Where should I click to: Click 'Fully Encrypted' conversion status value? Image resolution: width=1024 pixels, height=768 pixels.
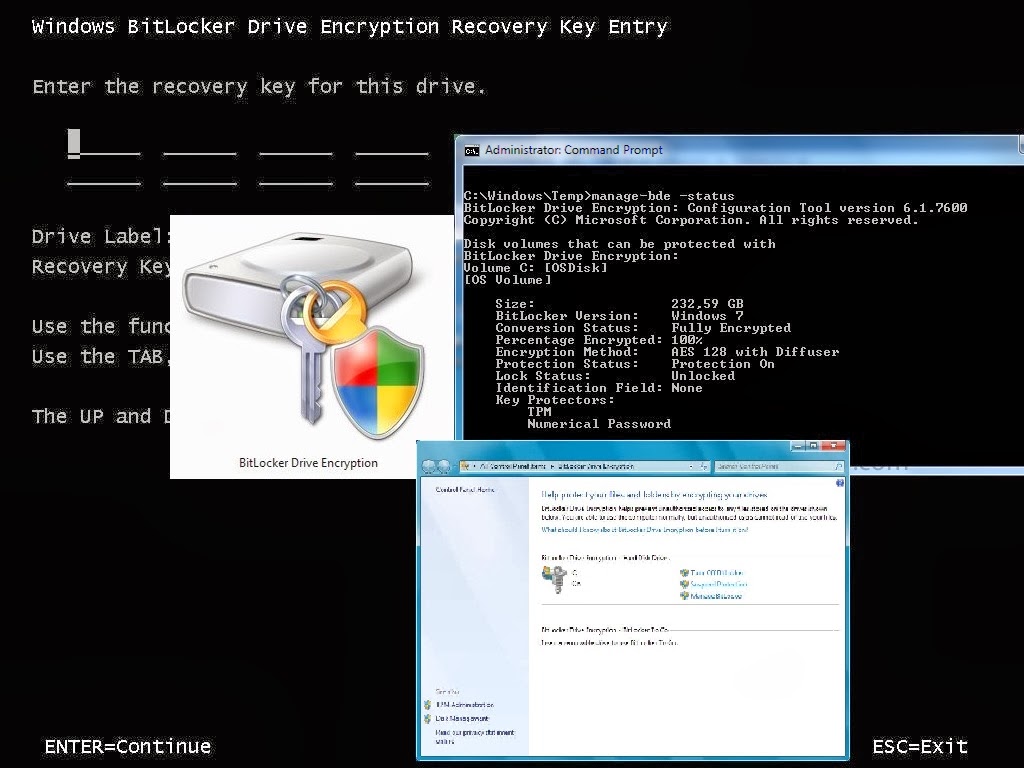(x=731, y=328)
